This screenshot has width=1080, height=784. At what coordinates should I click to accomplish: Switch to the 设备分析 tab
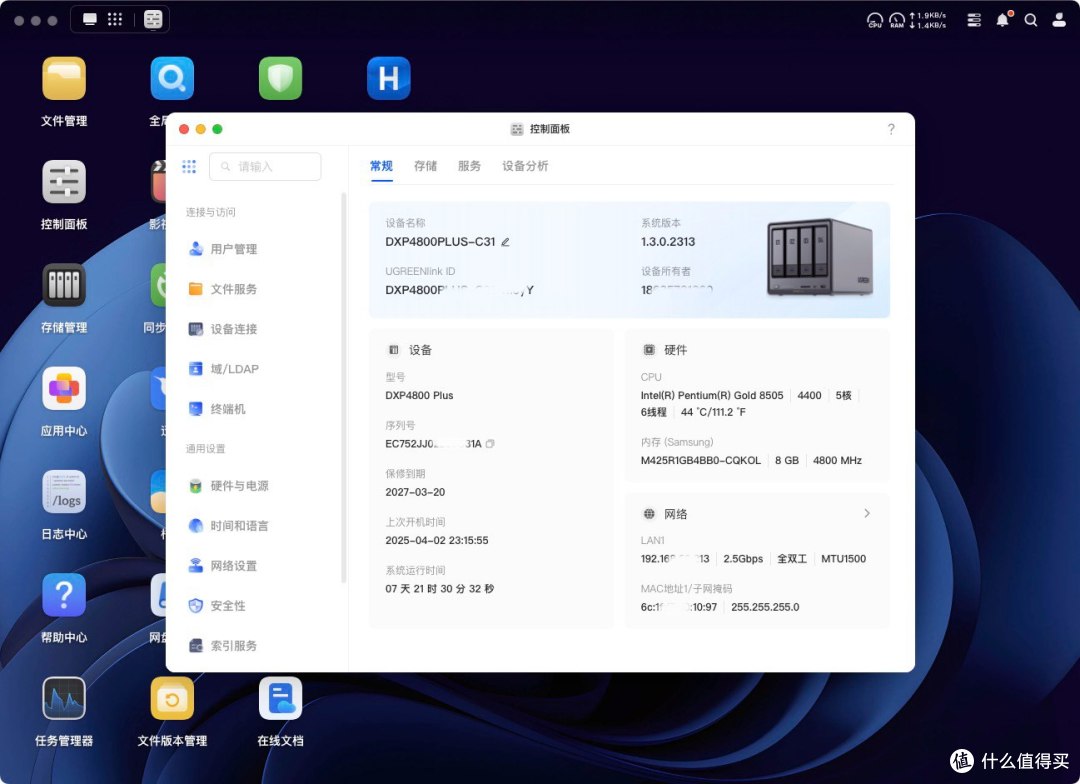(x=525, y=165)
